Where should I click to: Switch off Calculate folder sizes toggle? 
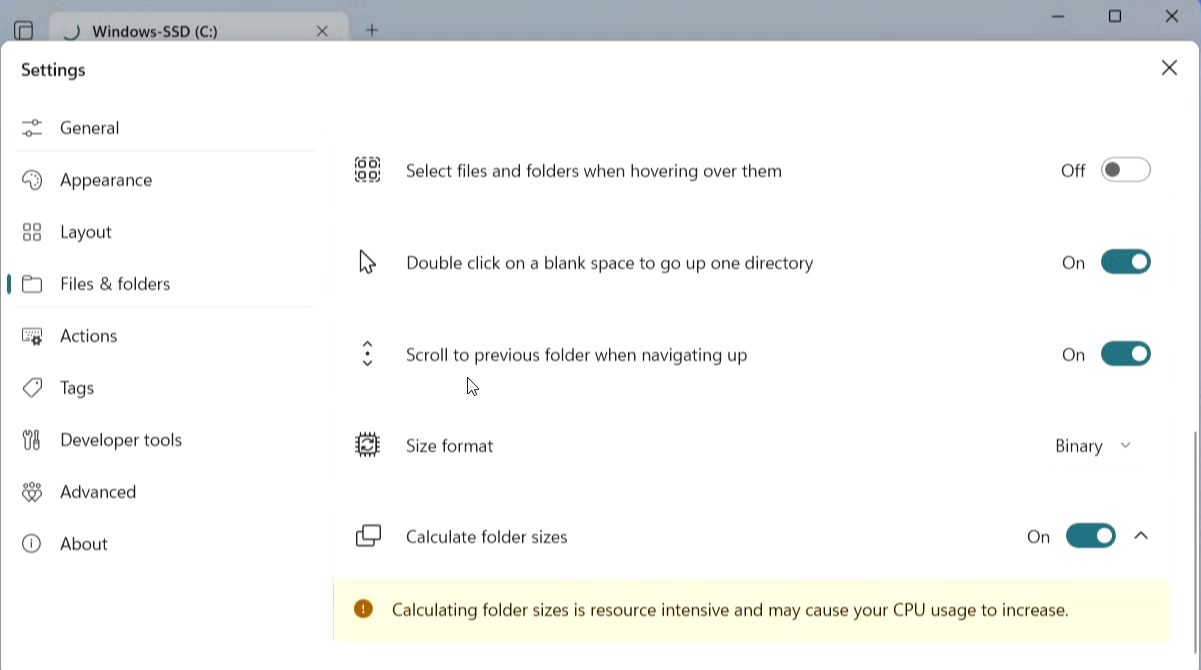click(x=1090, y=536)
